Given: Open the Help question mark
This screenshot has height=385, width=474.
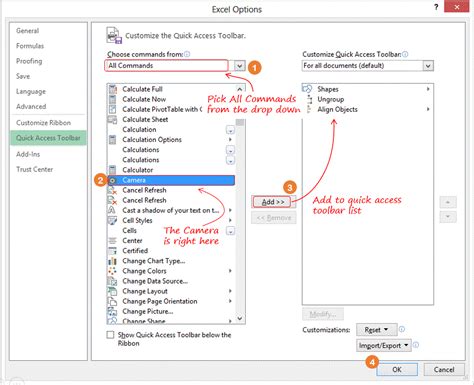Looking at the screenshot, I should coord(436,7).
